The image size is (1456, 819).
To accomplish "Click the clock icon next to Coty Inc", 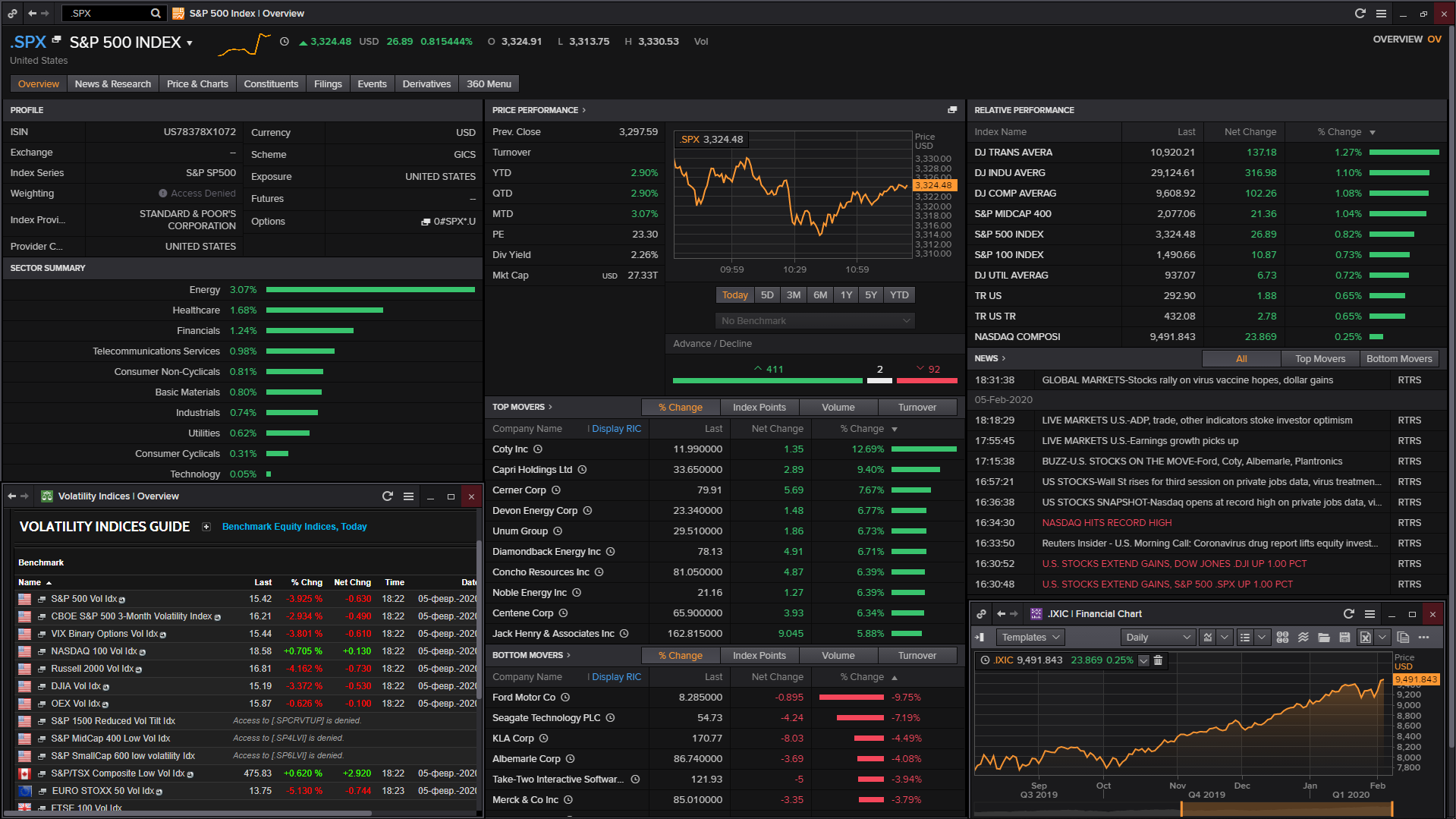I will click(538, 449).
